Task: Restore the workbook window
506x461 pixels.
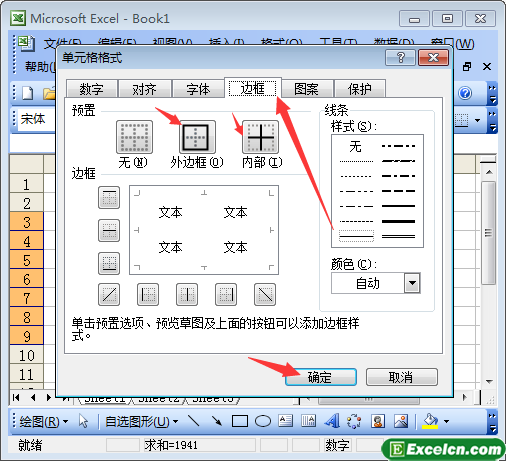Action: (x=467, y=67)
